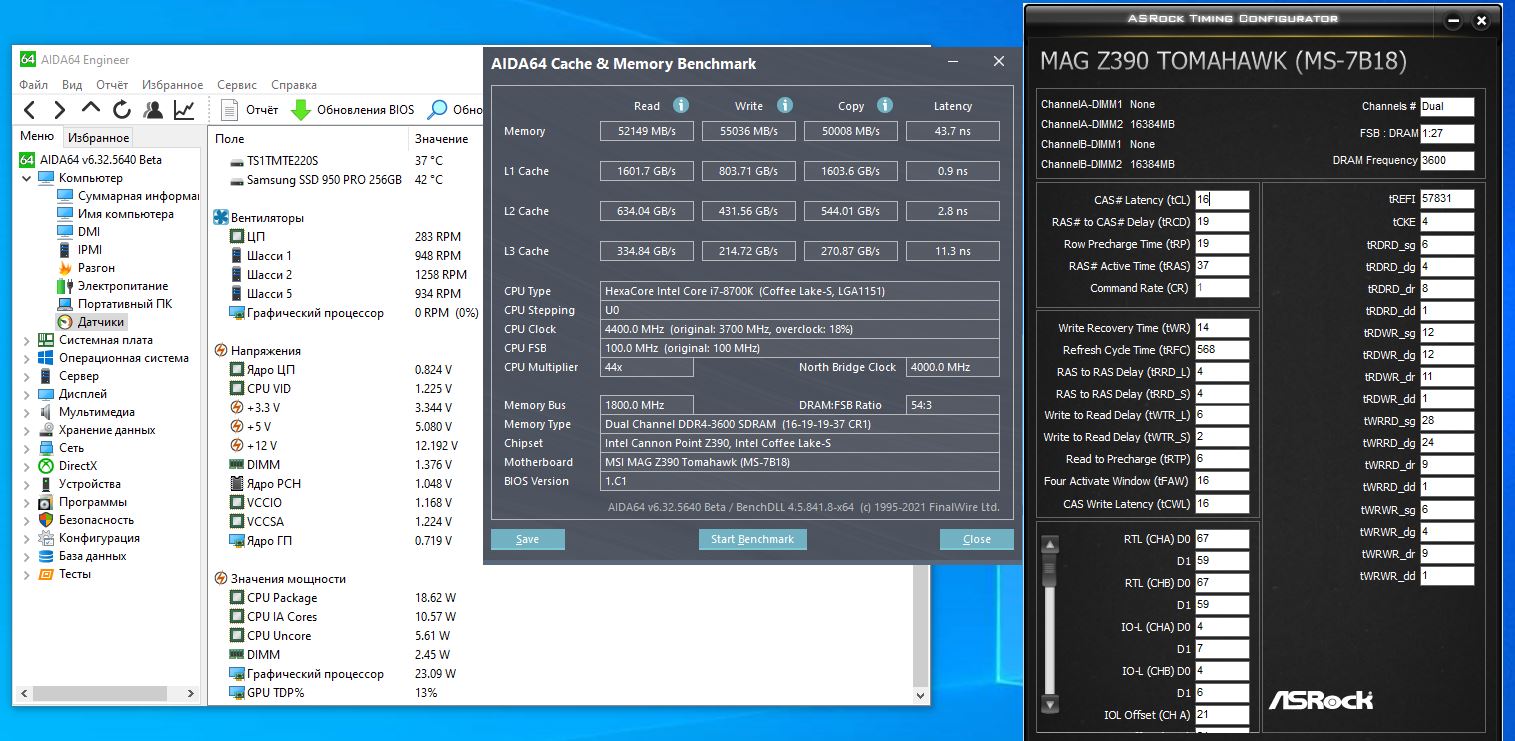Click the tREFI value field
1515x741 pixels.
click(1447, 199)
